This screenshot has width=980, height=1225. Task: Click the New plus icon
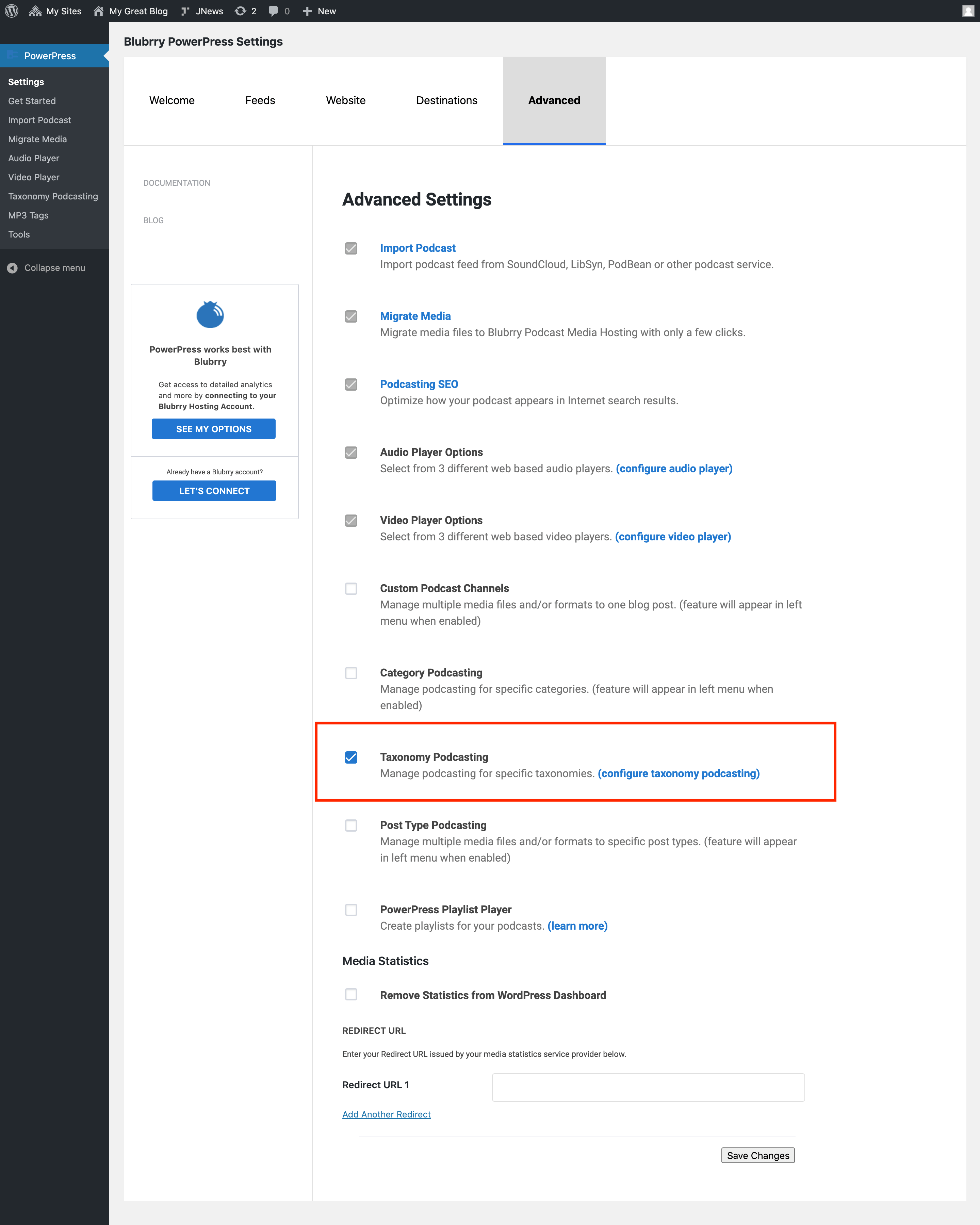coord(307,11)
